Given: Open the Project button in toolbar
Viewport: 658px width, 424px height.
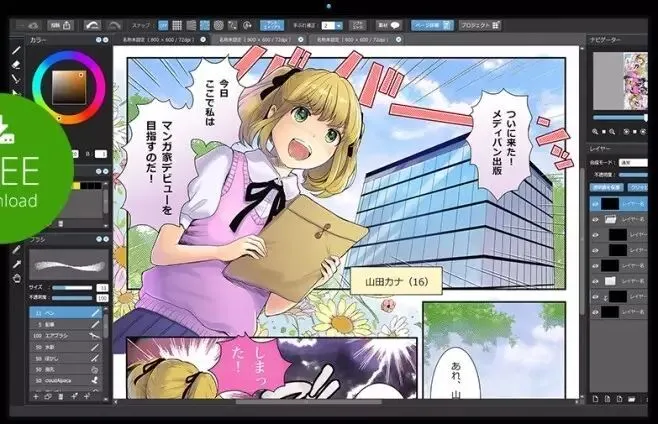Looking at the screenshot, I should point(480,25).
